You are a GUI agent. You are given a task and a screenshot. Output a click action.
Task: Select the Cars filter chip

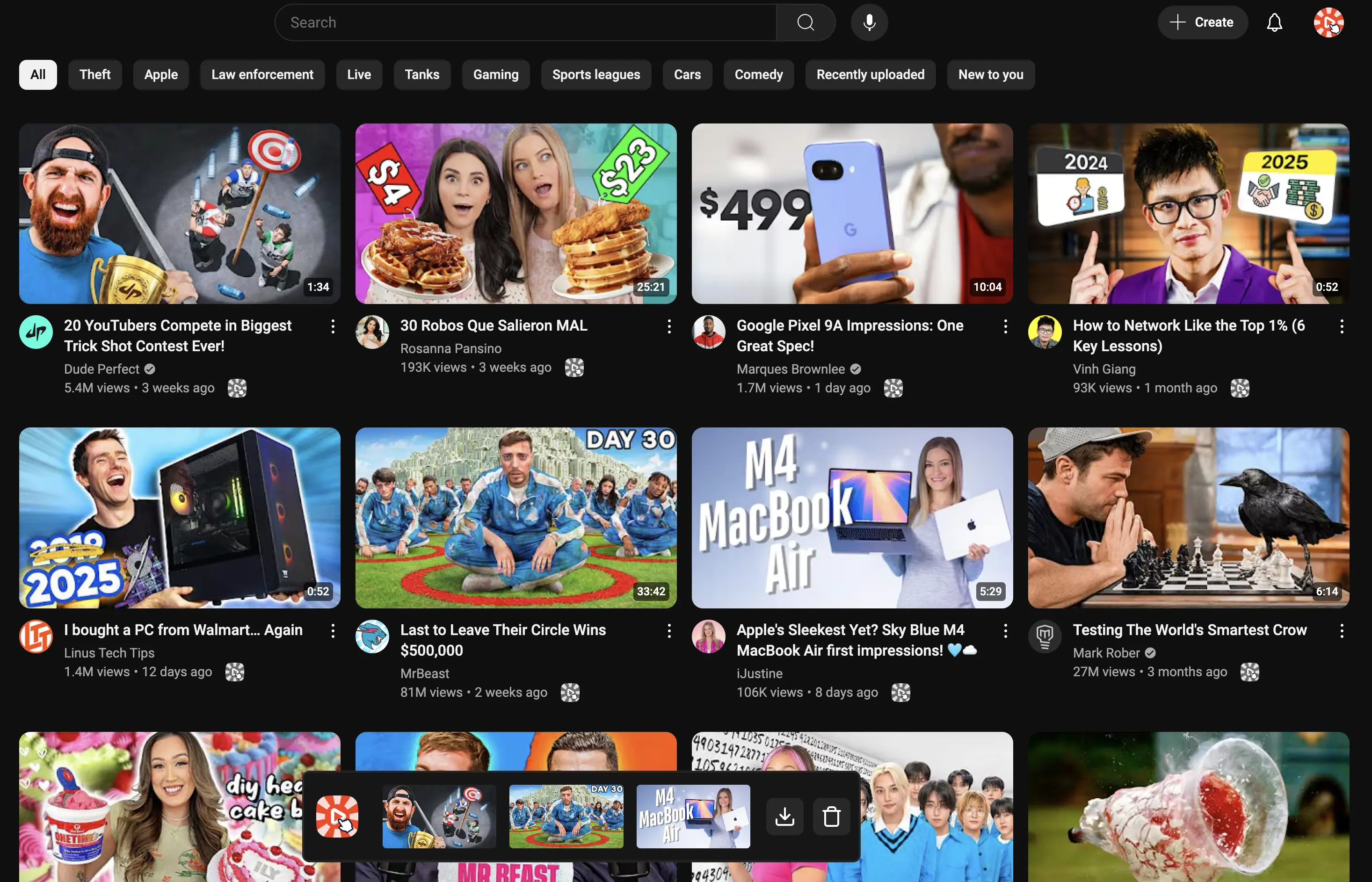click(687, 74)
